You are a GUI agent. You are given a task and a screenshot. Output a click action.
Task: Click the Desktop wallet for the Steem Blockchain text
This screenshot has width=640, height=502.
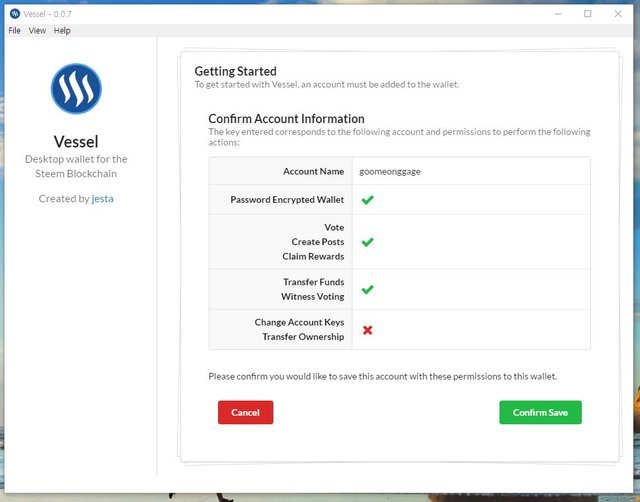click(x=76, y=166)
